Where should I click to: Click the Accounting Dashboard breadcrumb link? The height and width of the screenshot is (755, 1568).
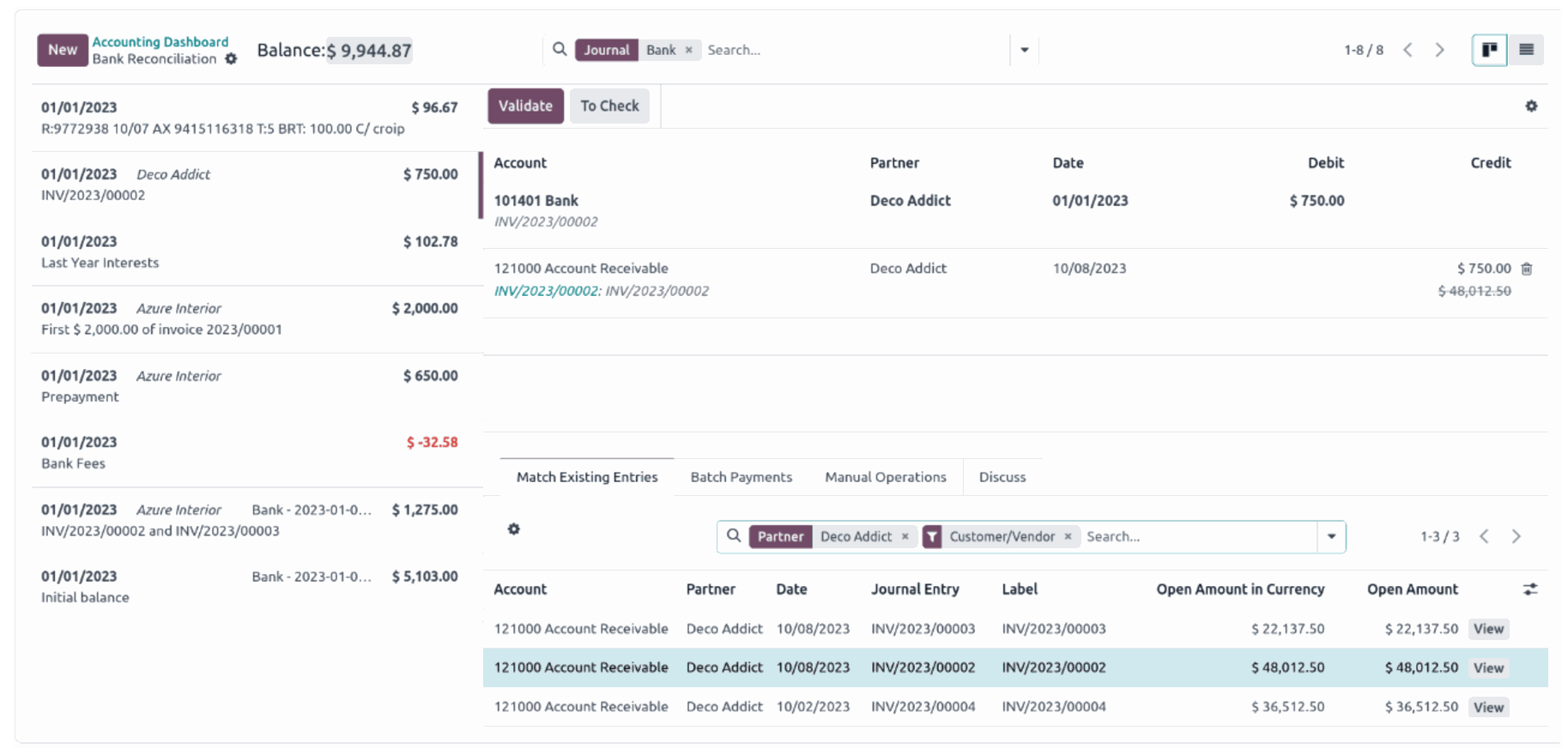coord(160,42)
